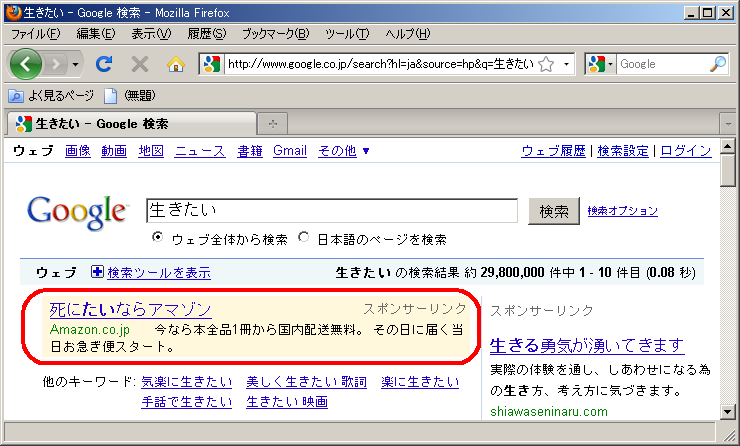The width and height of the screenshot is (740, 446).
Task: Open the 検索オプション link
Action: point(622,211)
